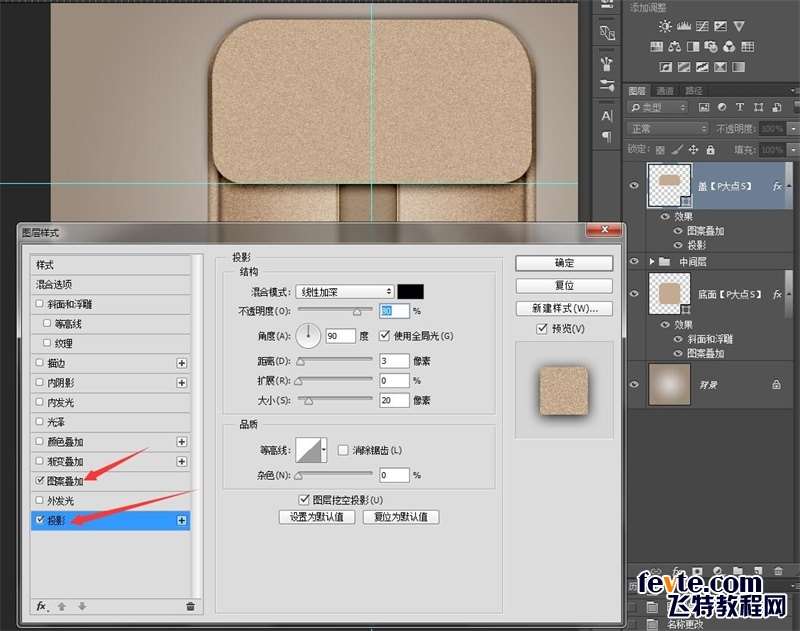Click the black shadow color swatch
The image size is (800, 631).
[x=410, y=291]
